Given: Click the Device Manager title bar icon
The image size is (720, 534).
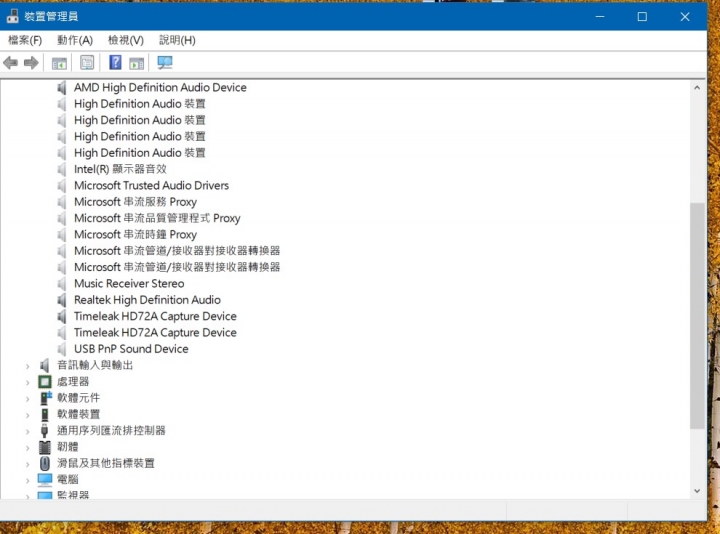Looking at the screenshot, I should (12, 16).
